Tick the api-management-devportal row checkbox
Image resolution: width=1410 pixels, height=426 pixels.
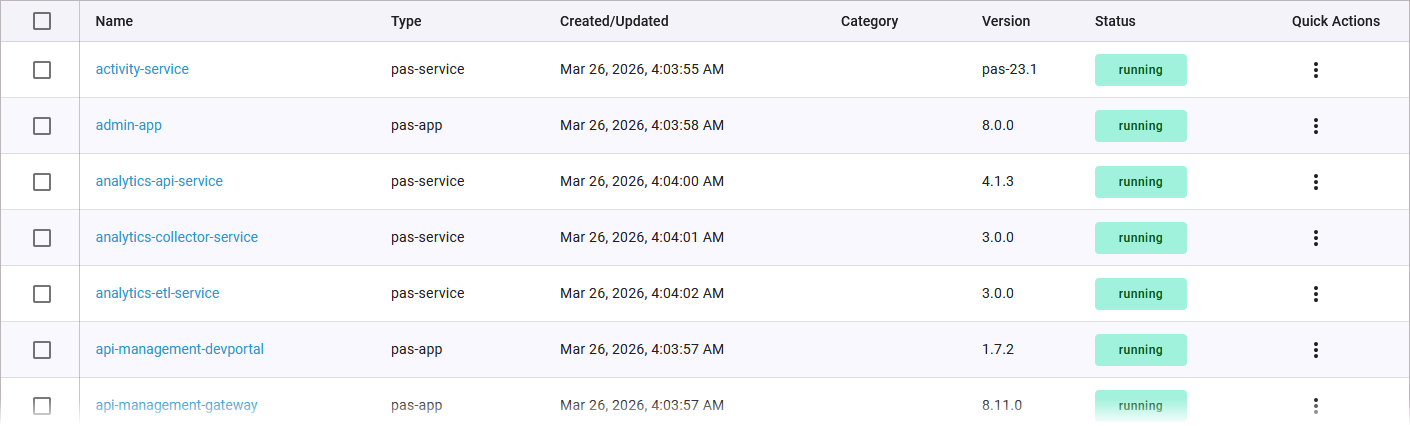pyautogui.click(x=42, y=350)
